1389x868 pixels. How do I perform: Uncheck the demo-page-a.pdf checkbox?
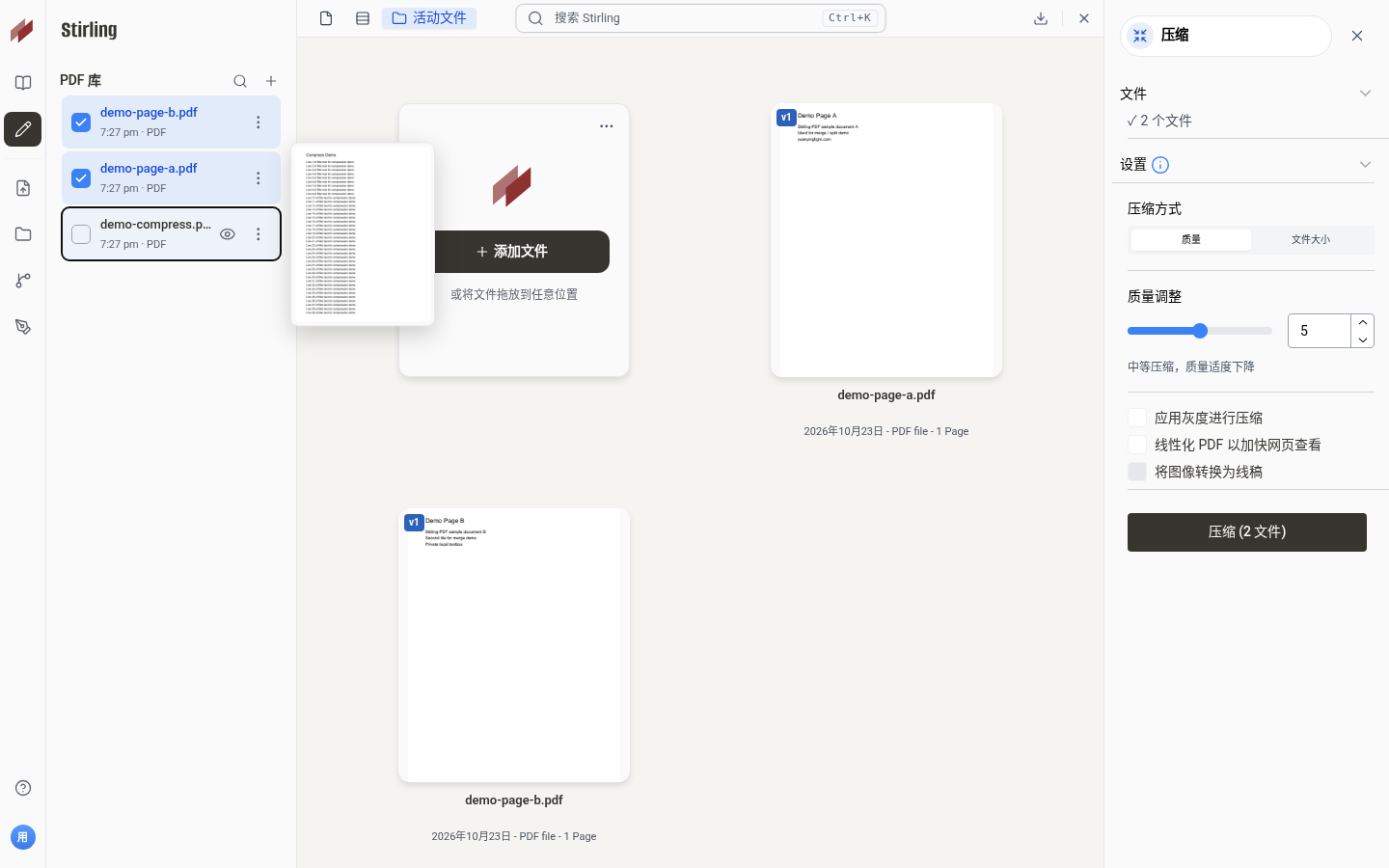(81, 178)
